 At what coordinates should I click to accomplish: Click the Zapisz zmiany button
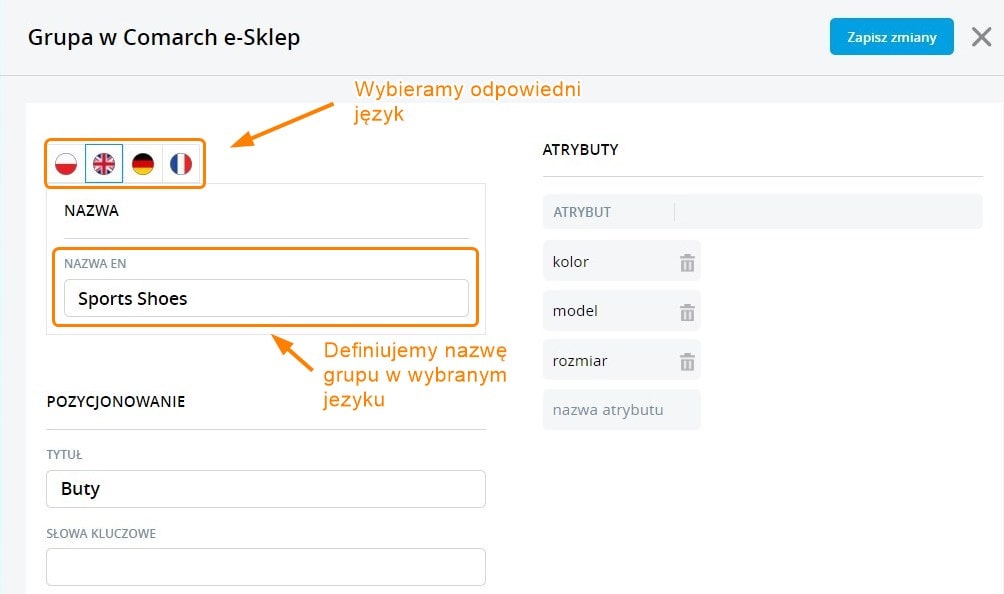(891, 38)
